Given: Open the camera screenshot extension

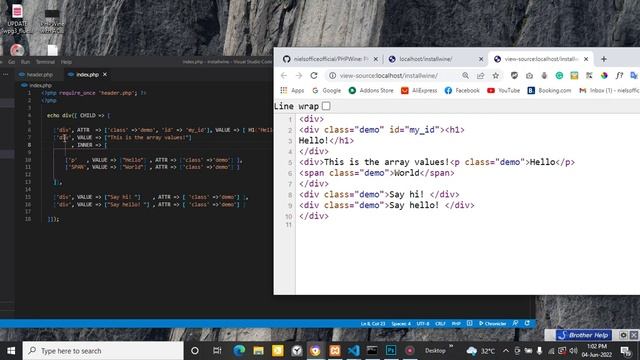Looking at the screenshot, I should pyautogui.click(x=529, y=76).
